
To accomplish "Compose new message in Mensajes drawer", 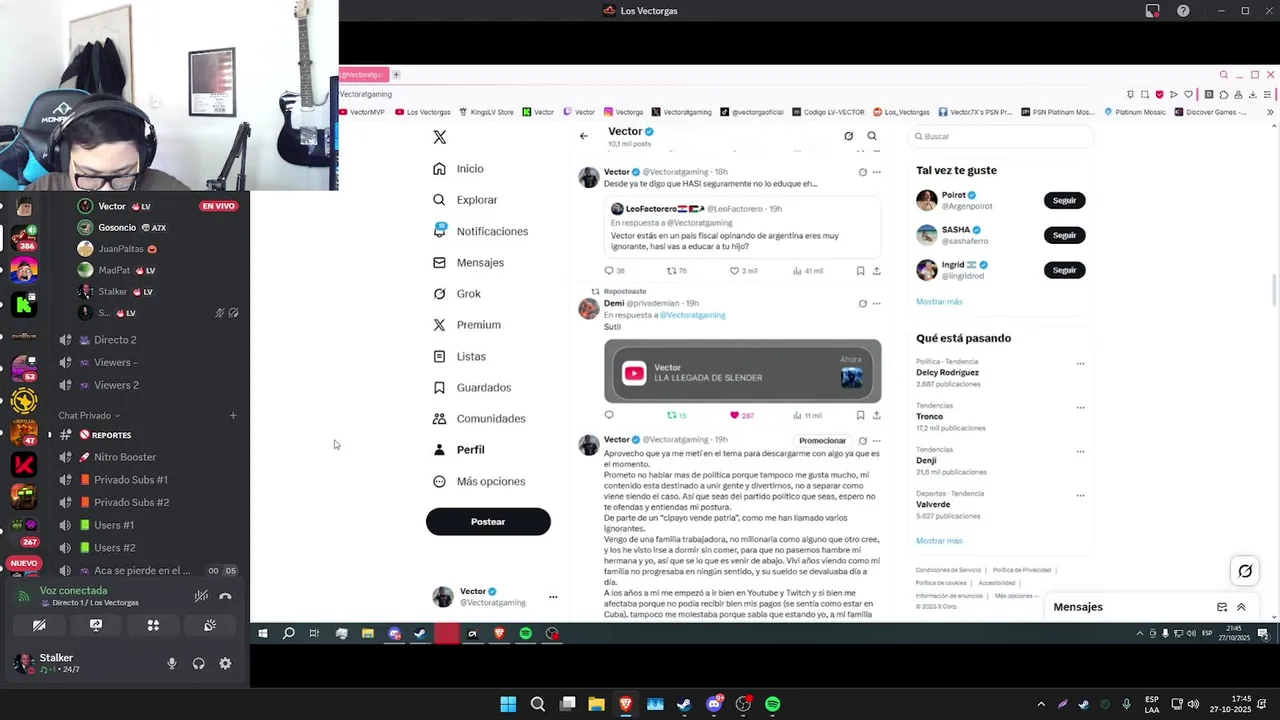I will click(1222, 607).
